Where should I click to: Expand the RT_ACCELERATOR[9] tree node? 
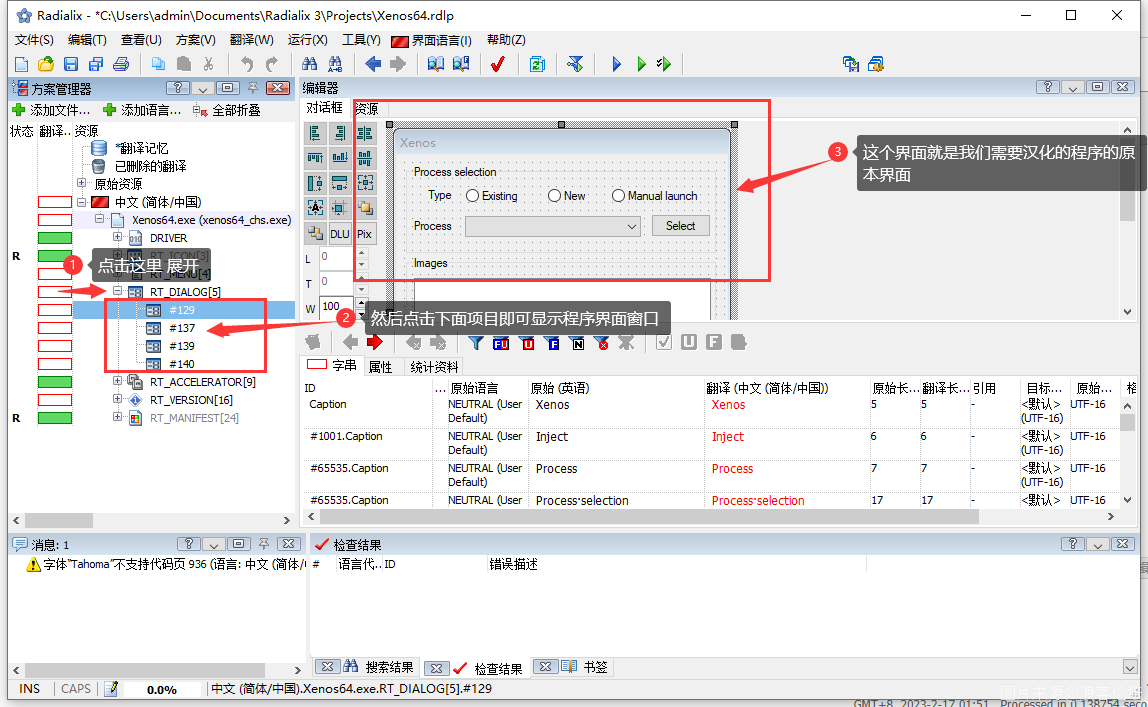117,381
